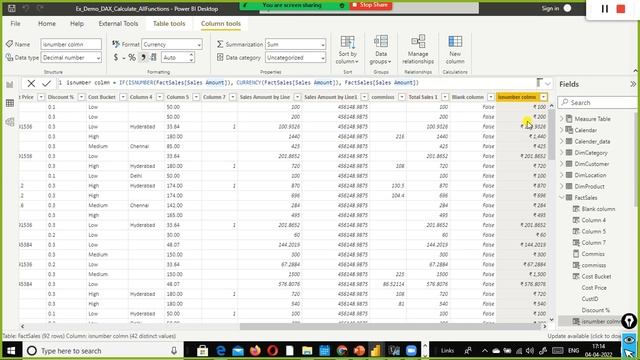
Task: Apply dollar currency format symbol
Action: click(x=116, y=58)
